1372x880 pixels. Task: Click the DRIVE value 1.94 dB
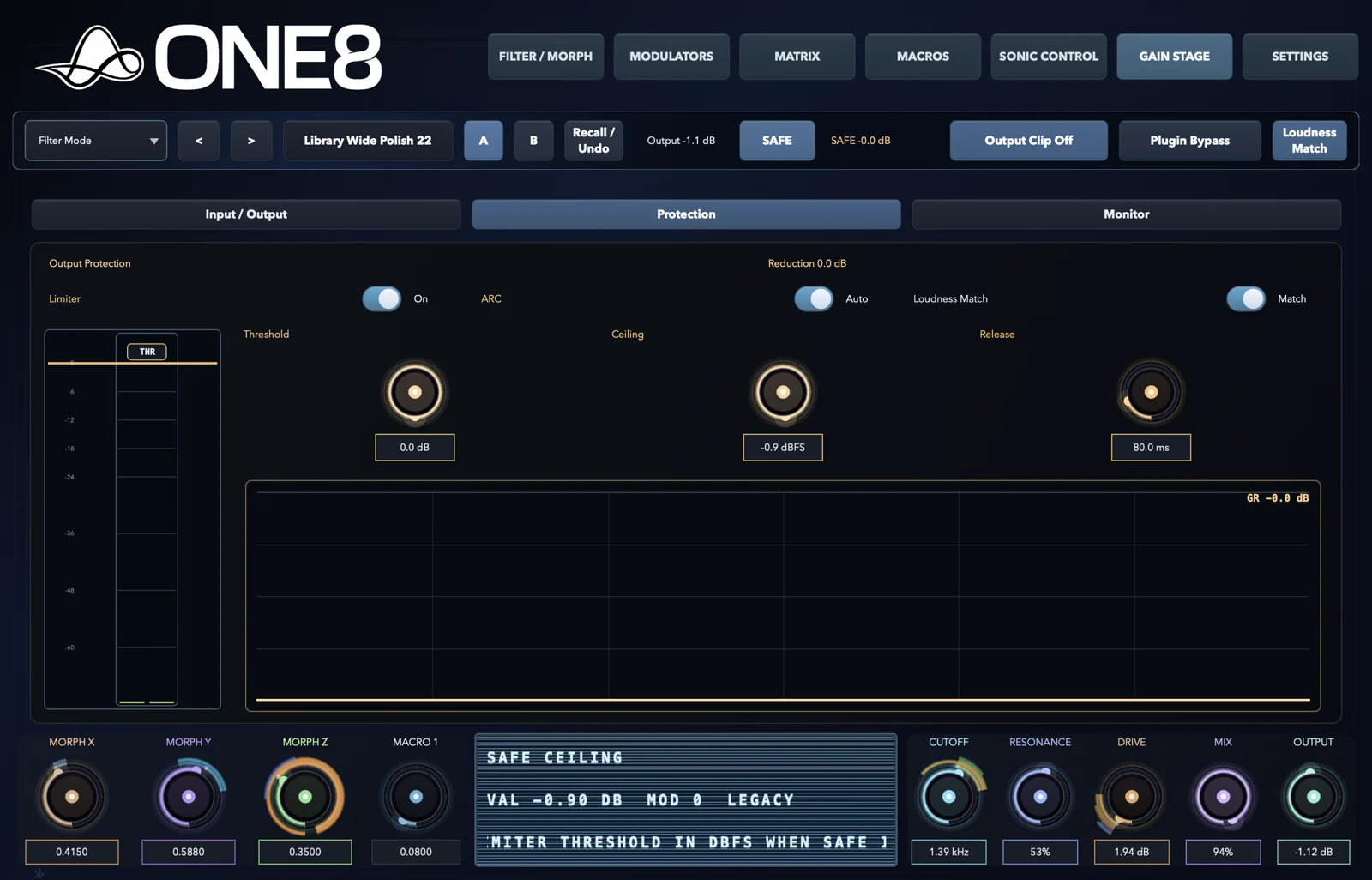click(1131, 852)
